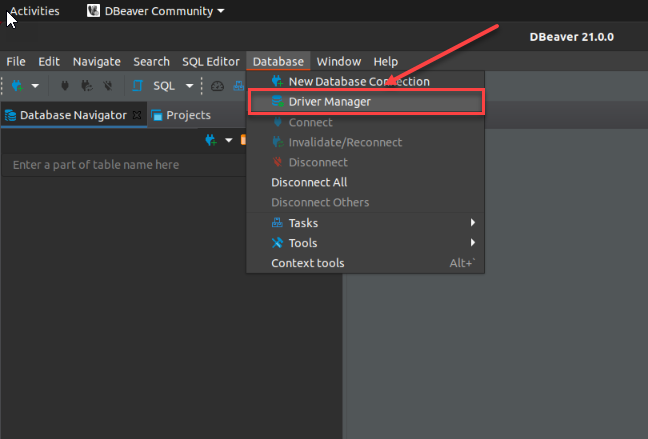648x439 pixels.
Task: Open the SQL button dropdown arrow
Action: click(189, 87)
